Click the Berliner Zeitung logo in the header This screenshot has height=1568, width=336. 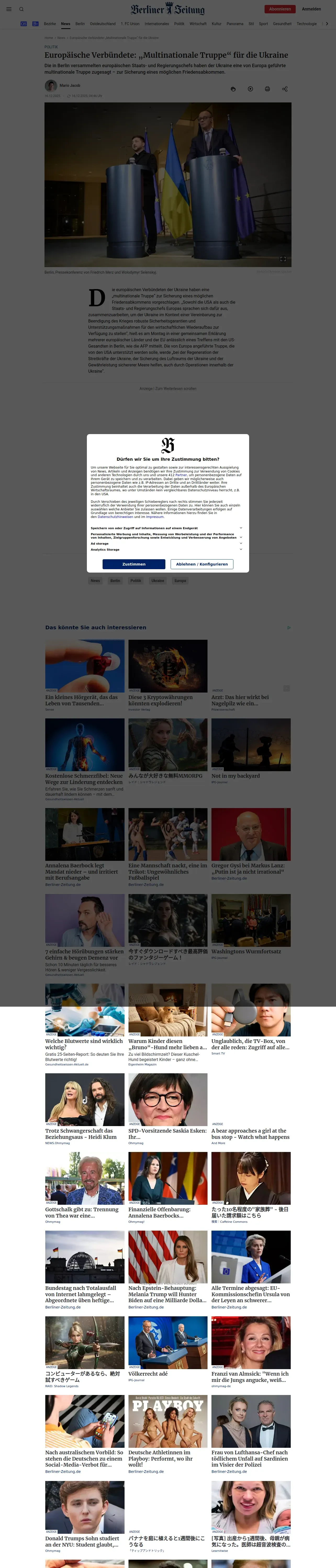click(x=168, y=9)
